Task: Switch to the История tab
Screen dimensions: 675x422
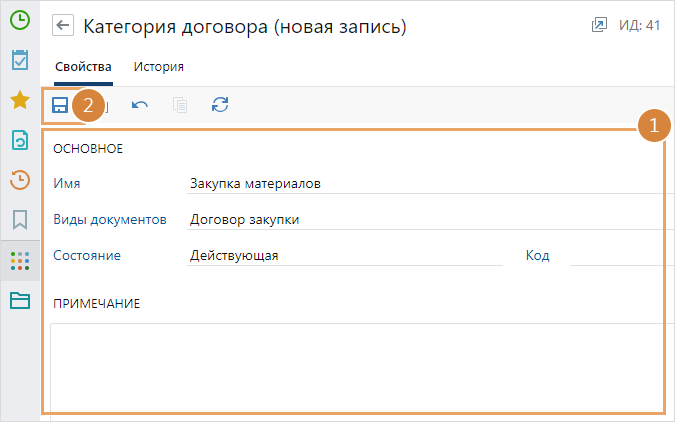Action: coord(158,67)
